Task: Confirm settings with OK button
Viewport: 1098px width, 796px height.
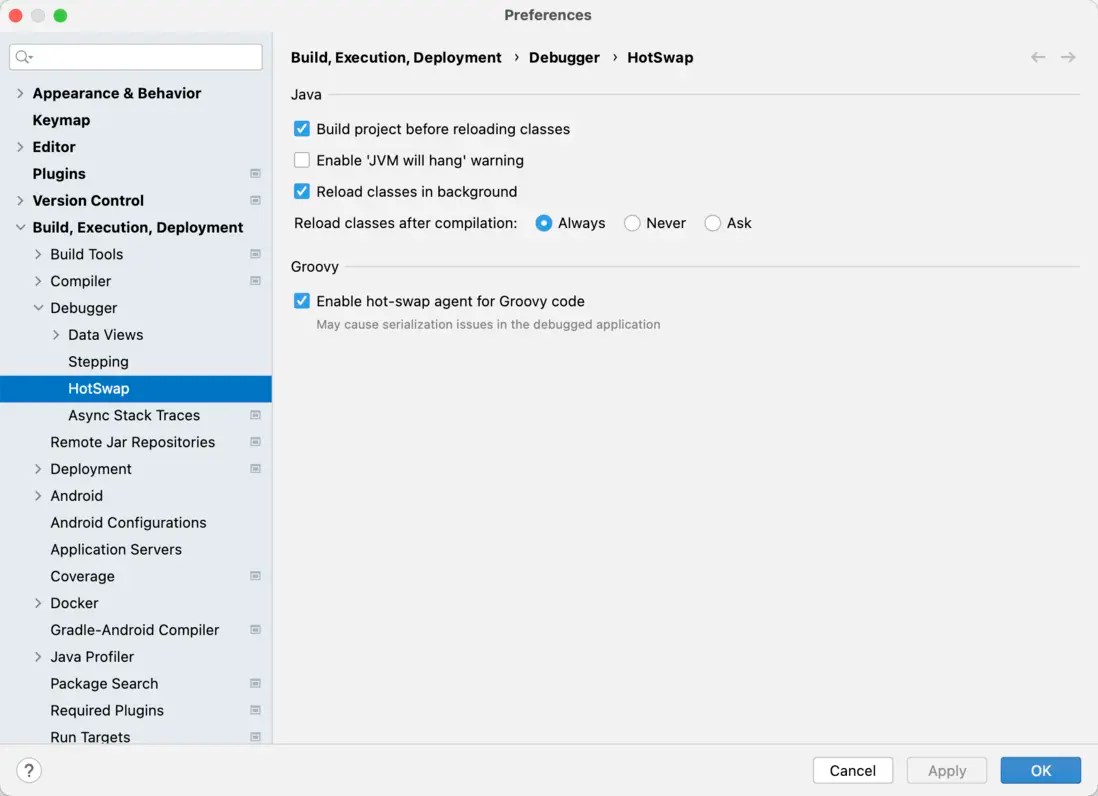Action: (x=1041, y=771)
